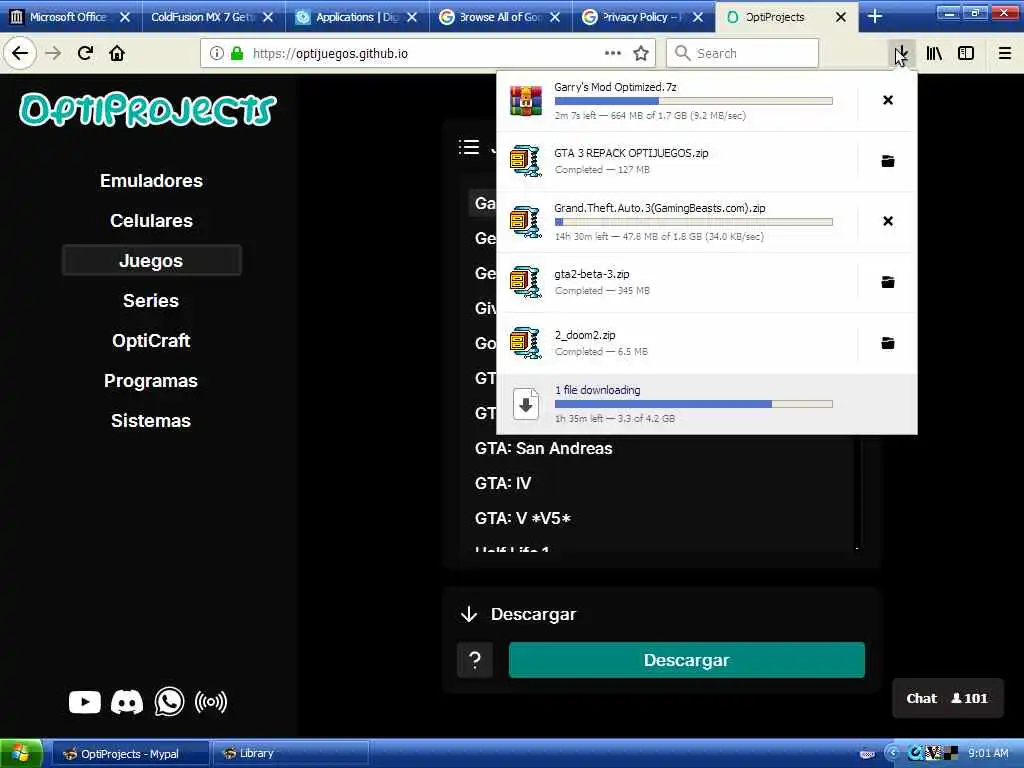Click the green secure padlock icon

click(237, 54)
